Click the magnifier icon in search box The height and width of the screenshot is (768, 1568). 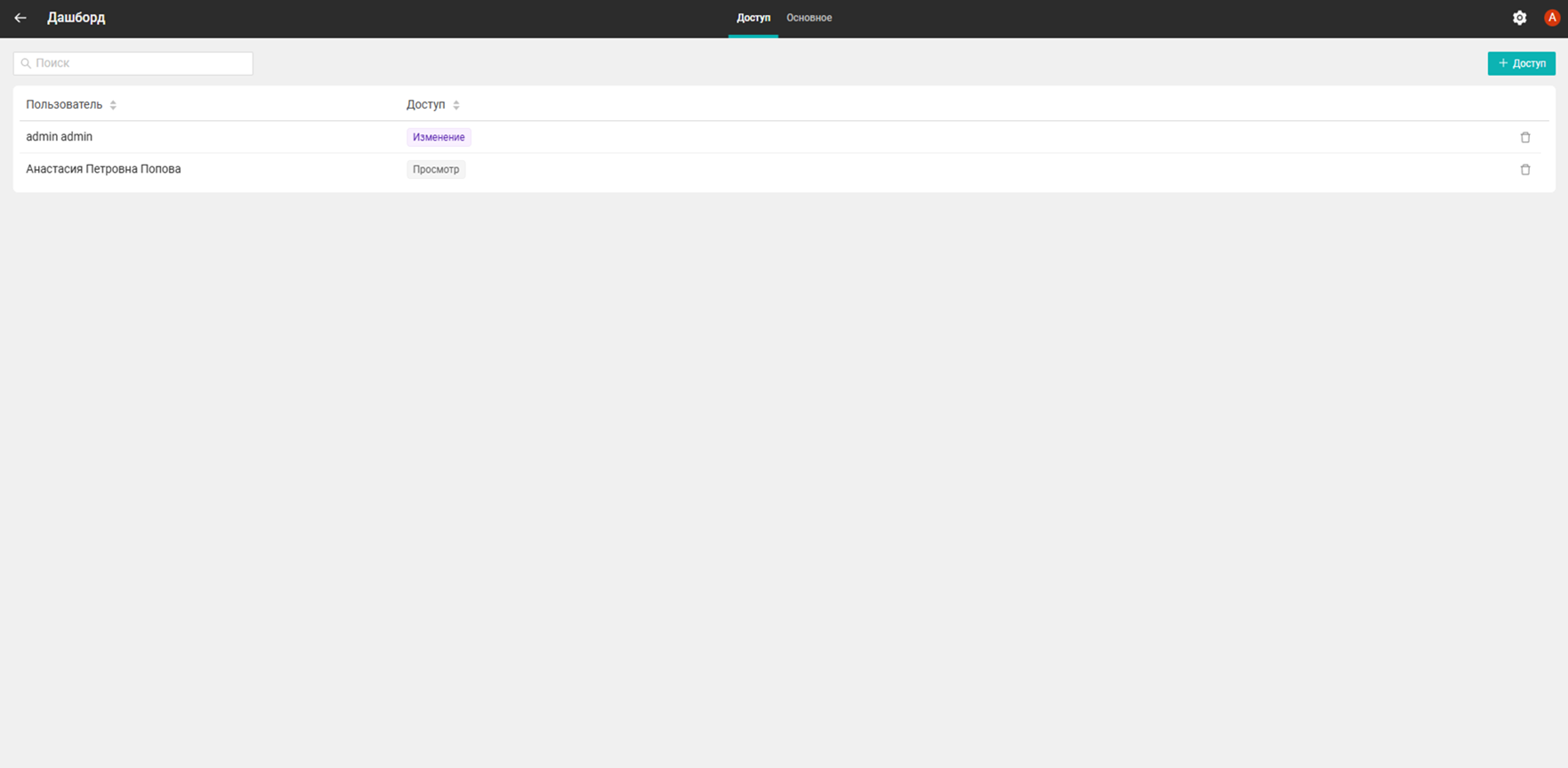pos(26,63)
